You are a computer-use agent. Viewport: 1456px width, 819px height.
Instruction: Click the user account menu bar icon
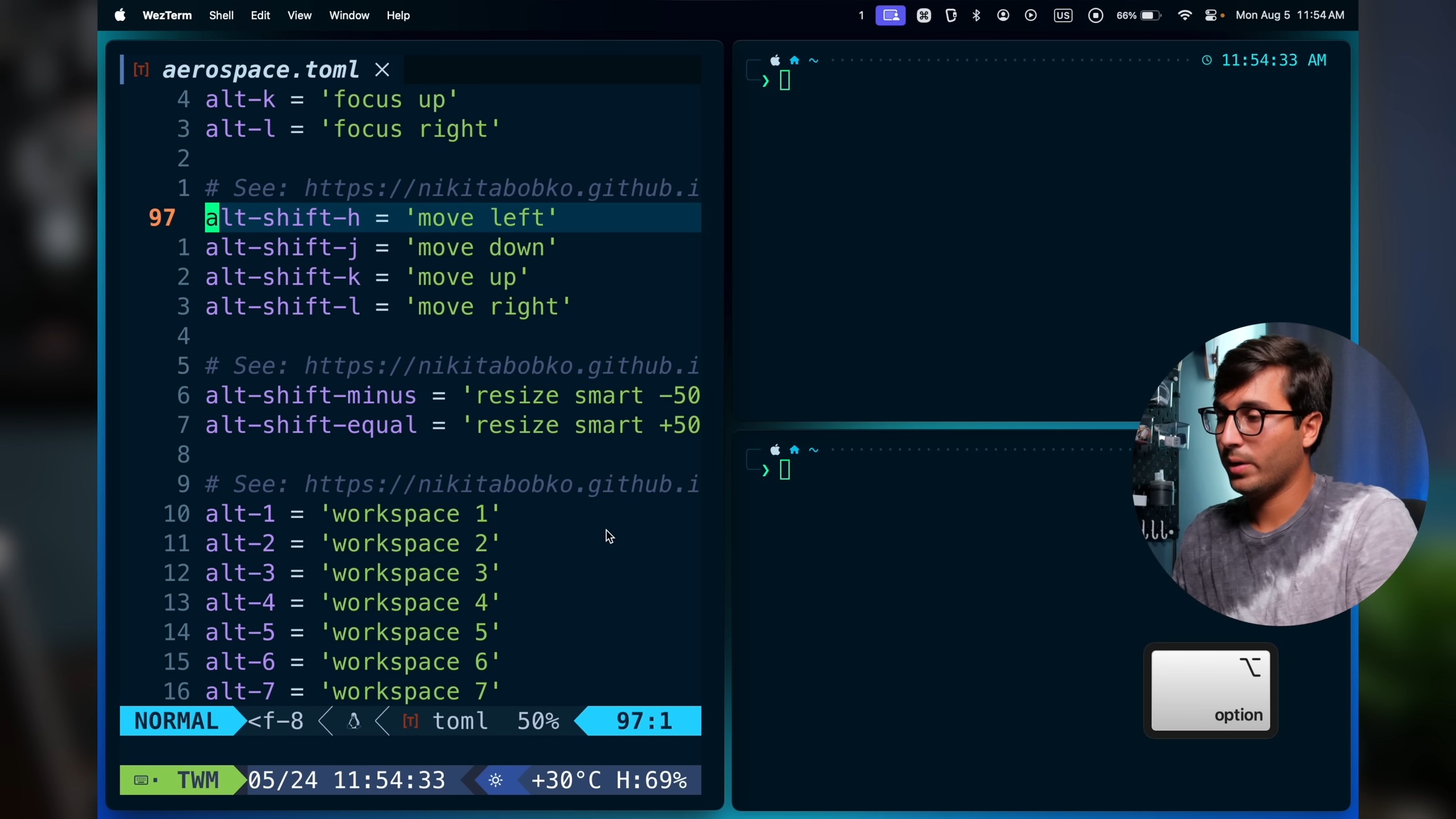[1003, 15]
